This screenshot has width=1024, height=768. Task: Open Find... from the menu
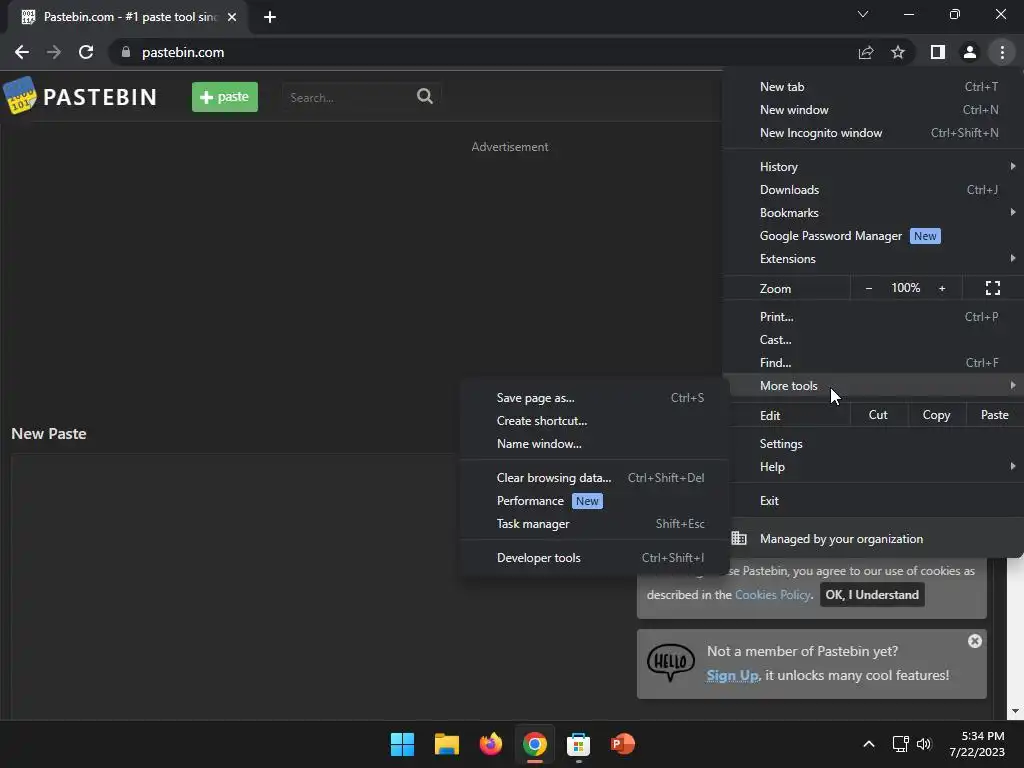tap(873, 362)
